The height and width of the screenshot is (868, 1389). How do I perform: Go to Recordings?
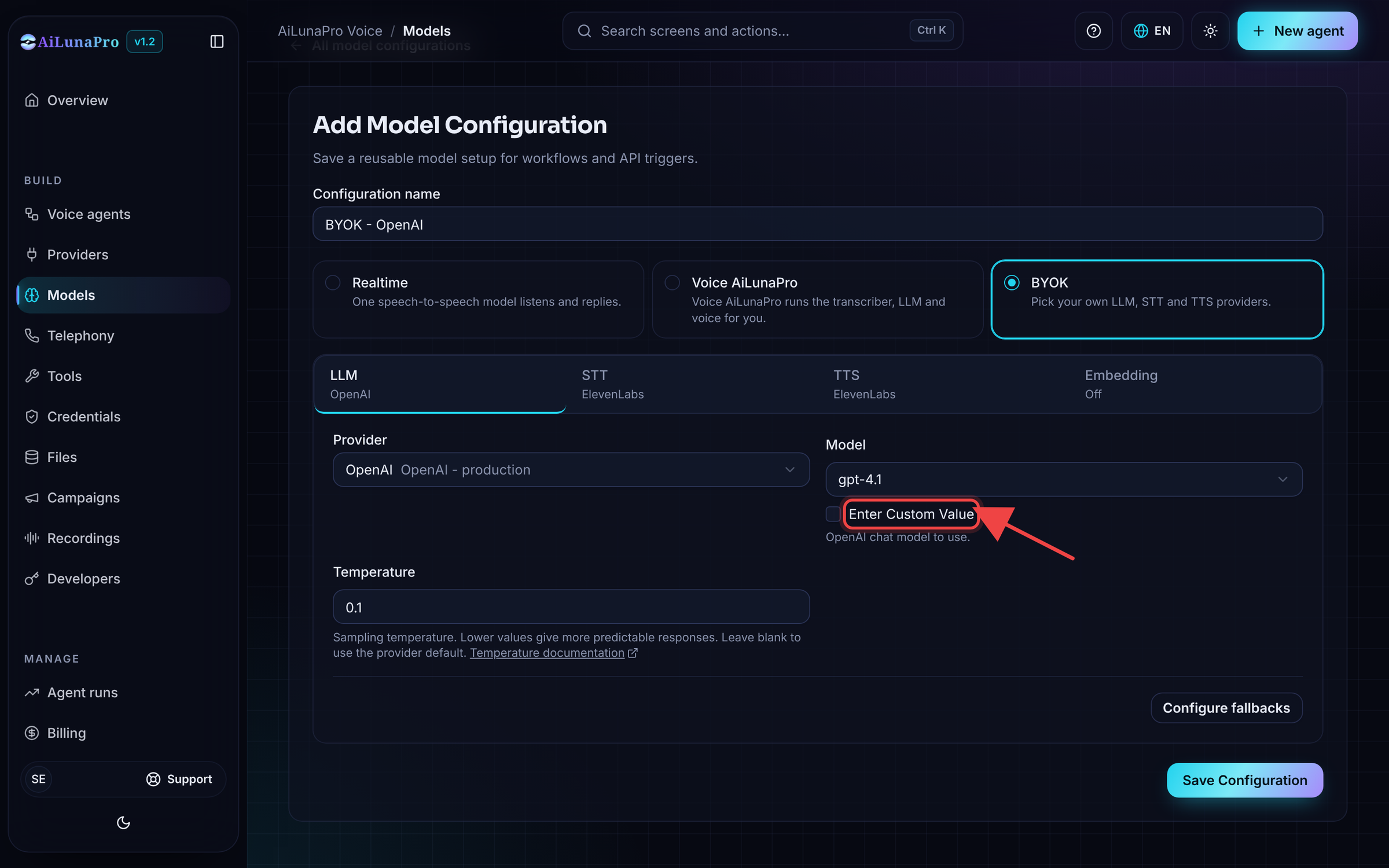point(123,538)
